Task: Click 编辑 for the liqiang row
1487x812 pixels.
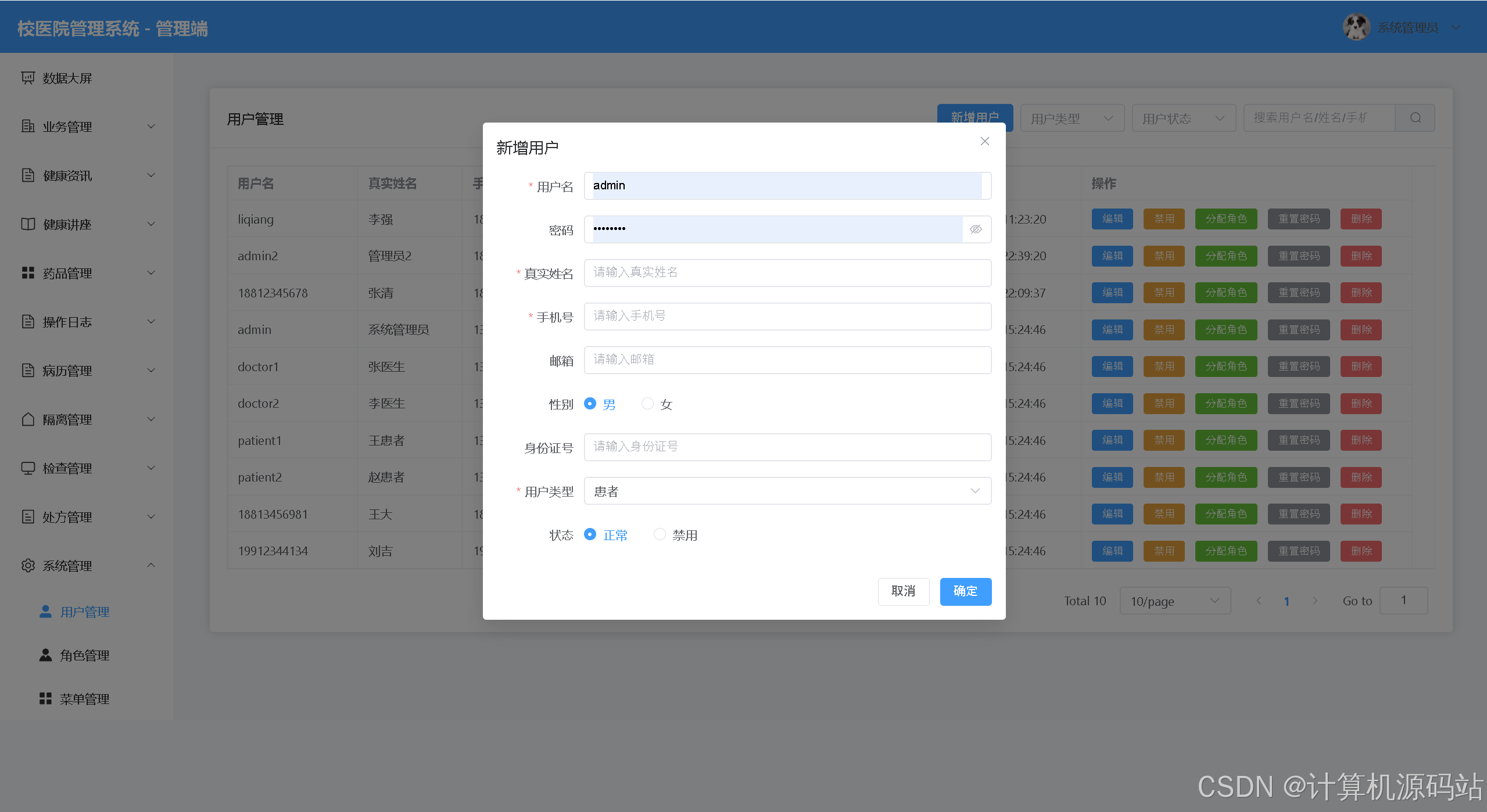Action: click(x=1112, y=219)
